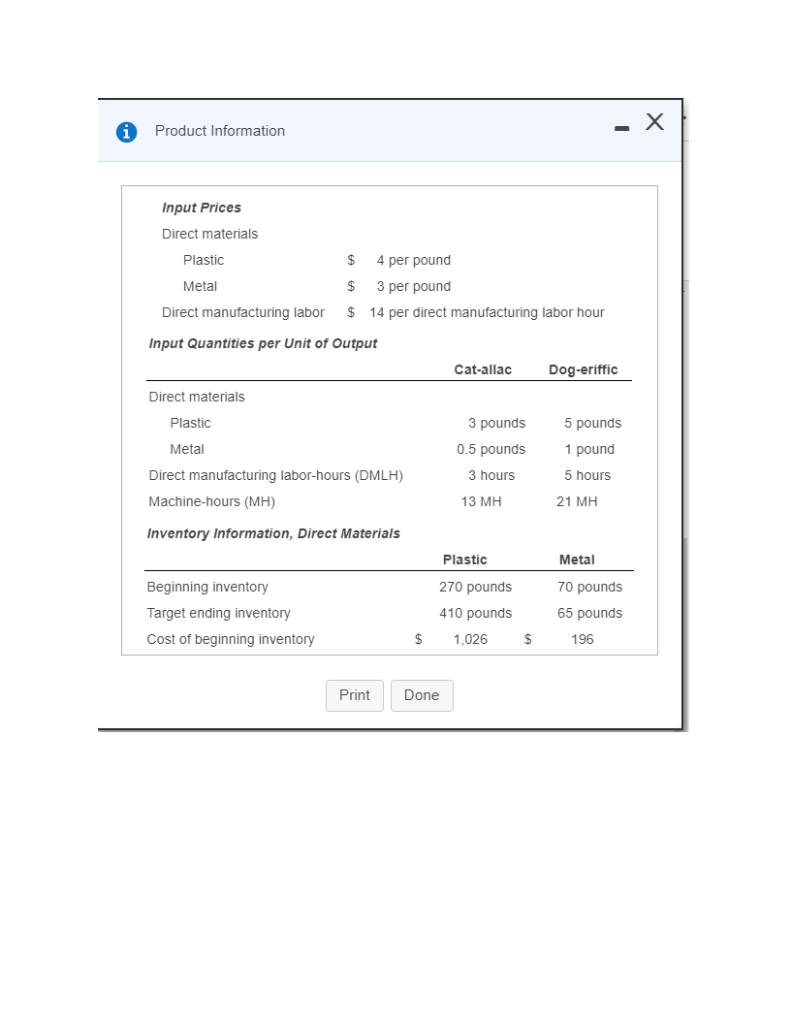Click '5 hours' DMLH value

click(588, 475)
